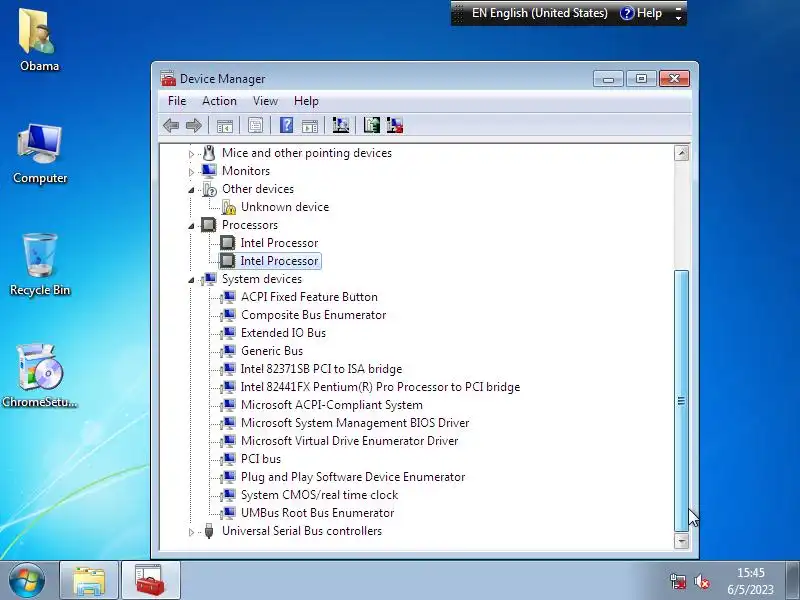The height and width of the screenshot is (600, 800).
Task: Select Plug and Play Software Device Enumerator
Action: (x=353, y=477)
